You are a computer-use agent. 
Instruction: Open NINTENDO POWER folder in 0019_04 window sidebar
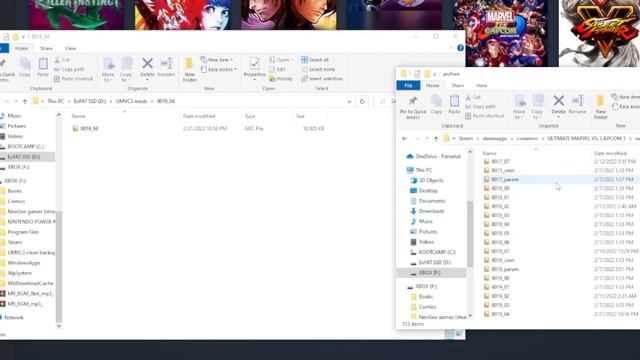31,222
